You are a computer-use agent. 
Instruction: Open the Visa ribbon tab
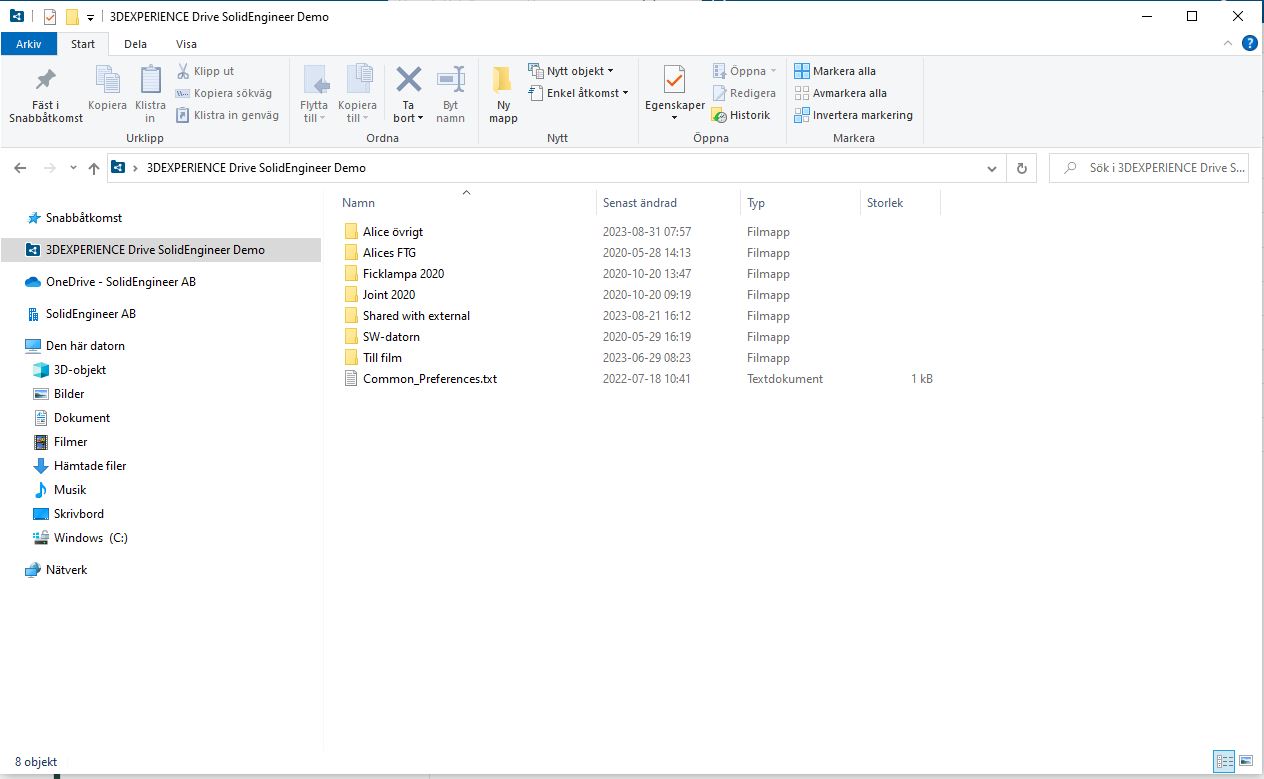click(186, 44)
